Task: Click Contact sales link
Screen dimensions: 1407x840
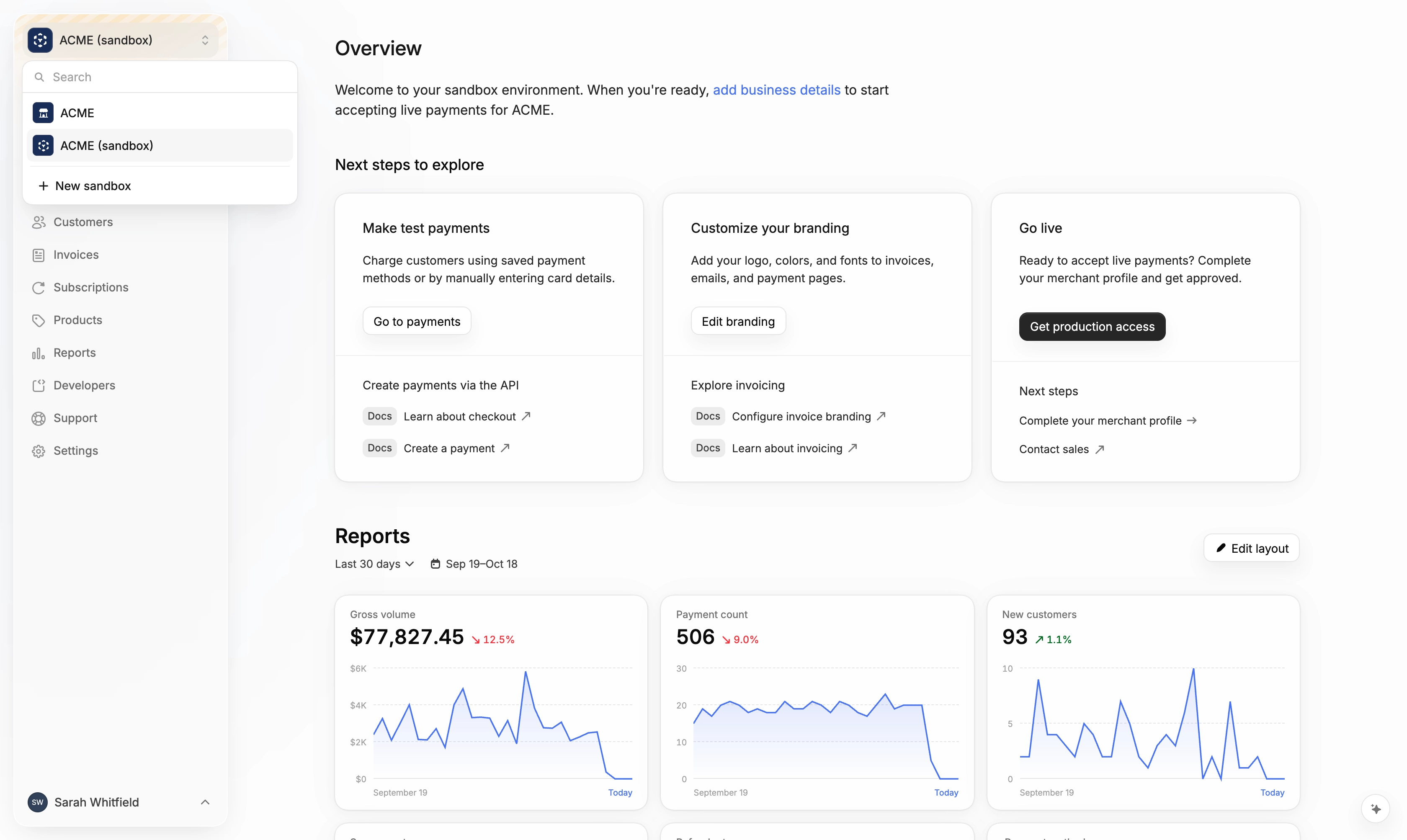Action: click(x=1062, y=449)
